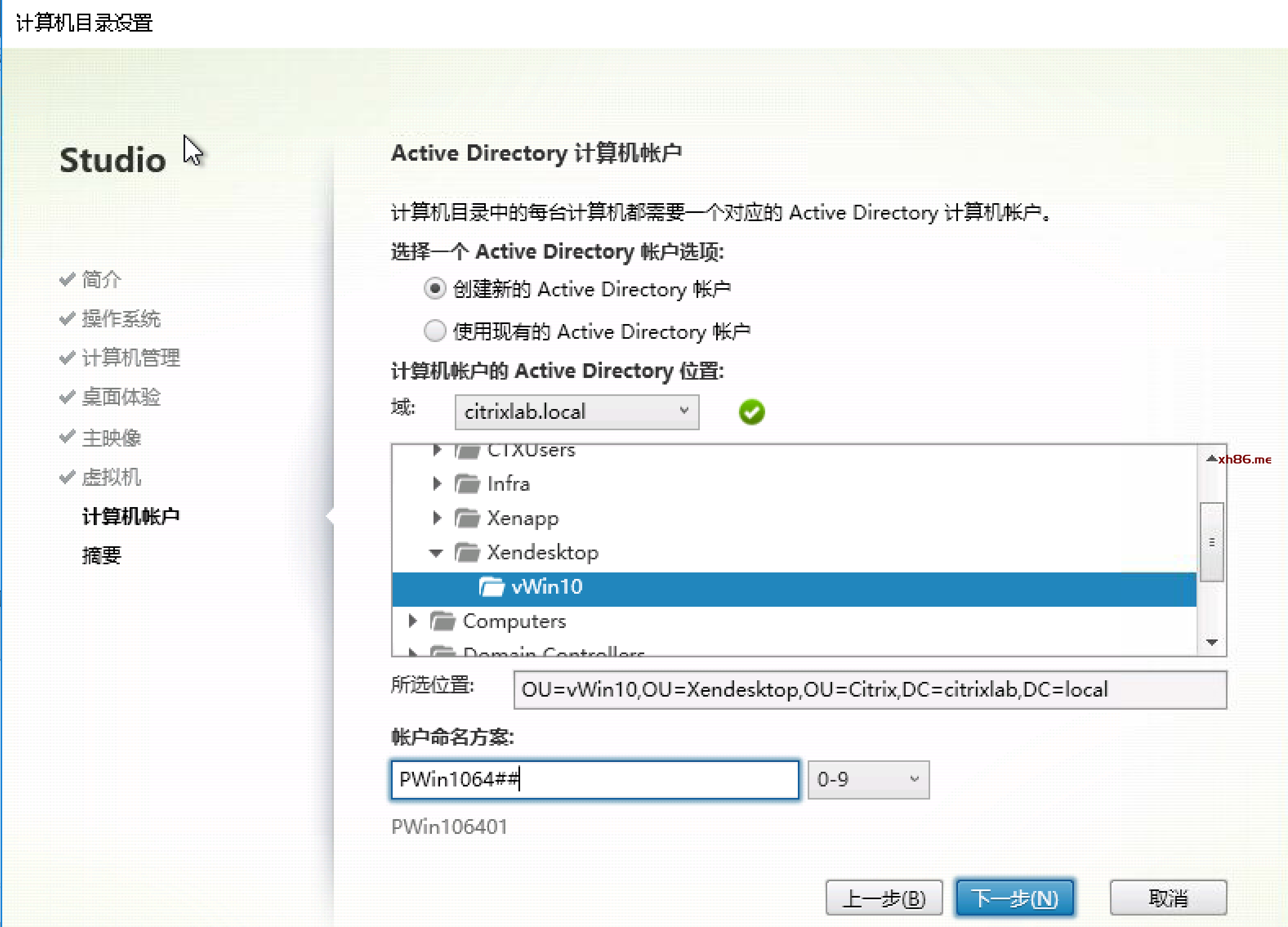Viewport: 1288px width, 927px height.
Task: Expand the Infra tree node
Action: pyautogui.click(x=436, y=484)
